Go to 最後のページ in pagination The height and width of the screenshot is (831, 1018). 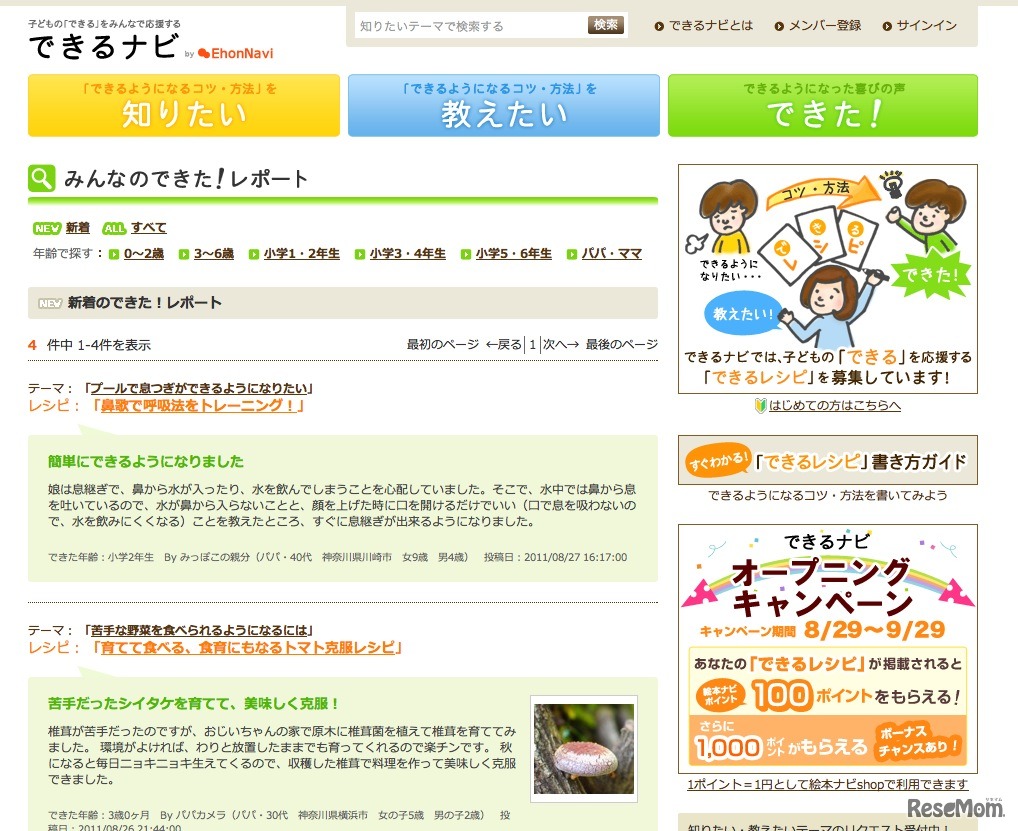pos(621,345)
